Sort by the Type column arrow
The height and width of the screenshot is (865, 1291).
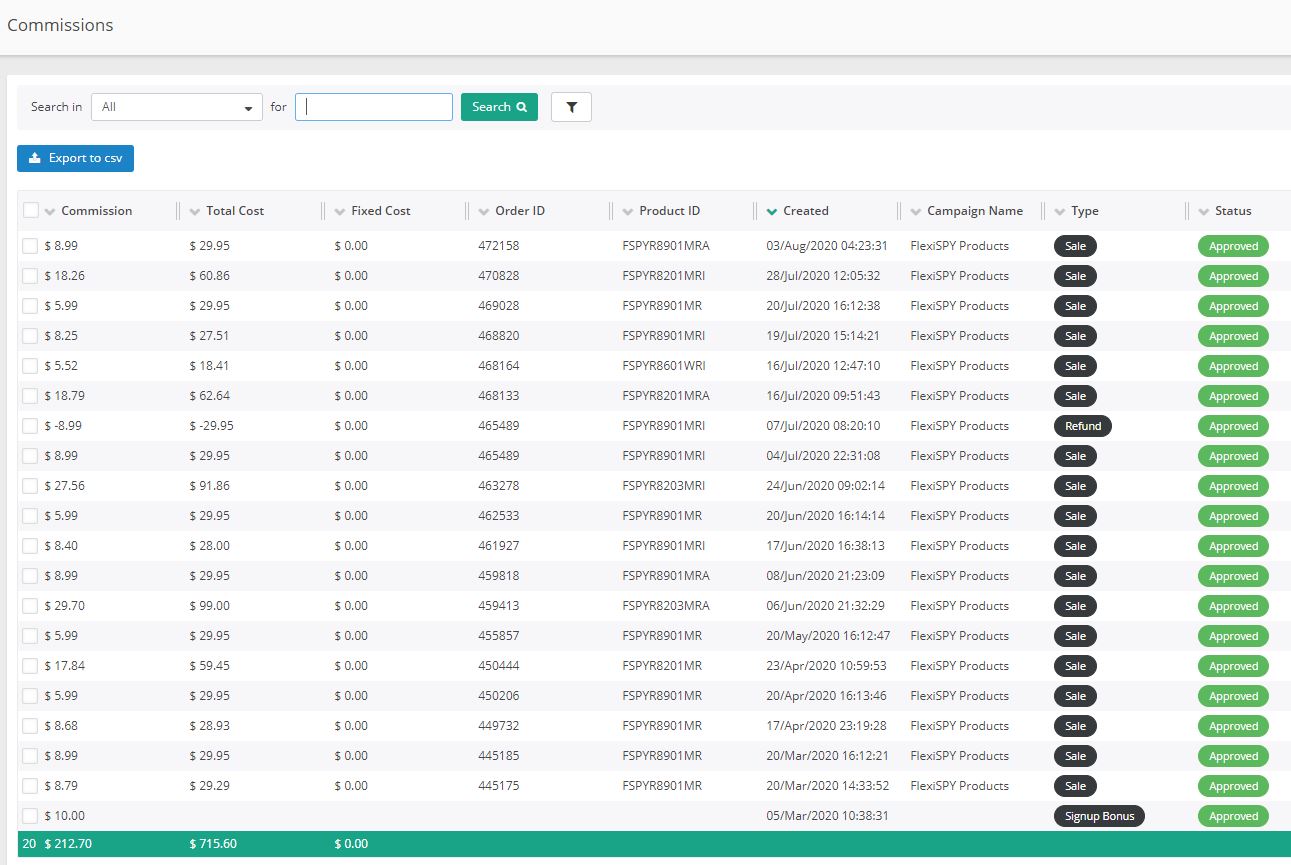click(x=1060, y=211)
